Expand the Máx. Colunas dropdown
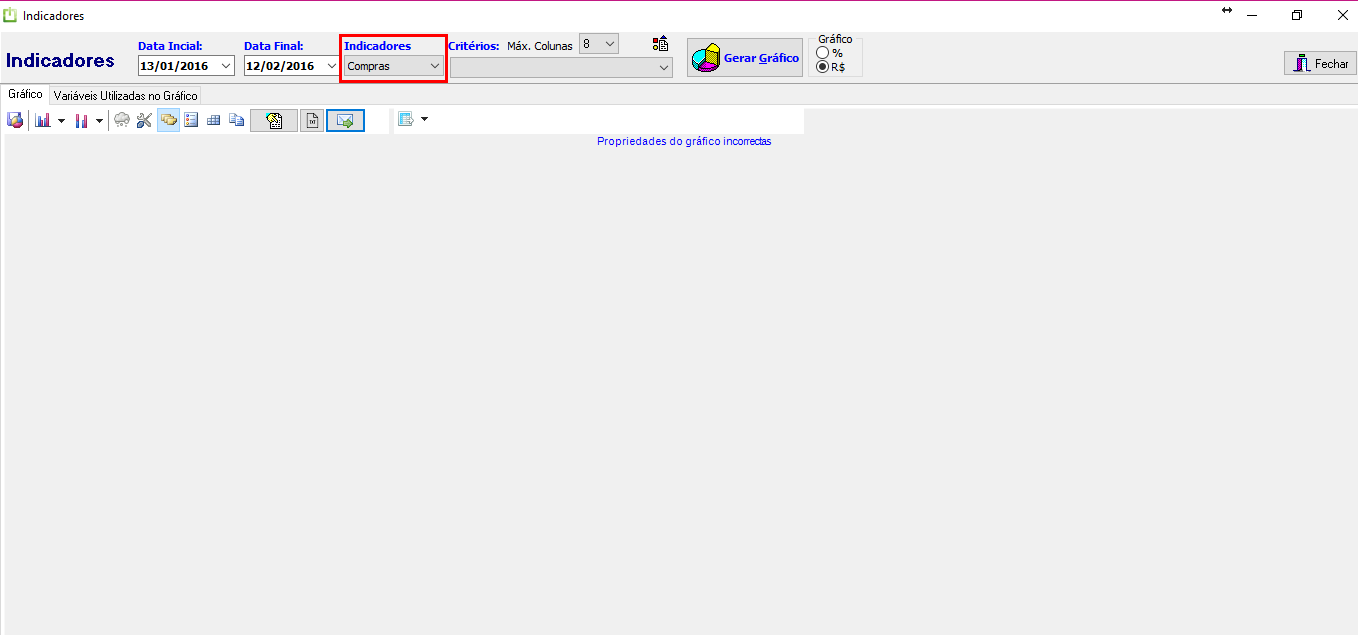 coord(609,44)
